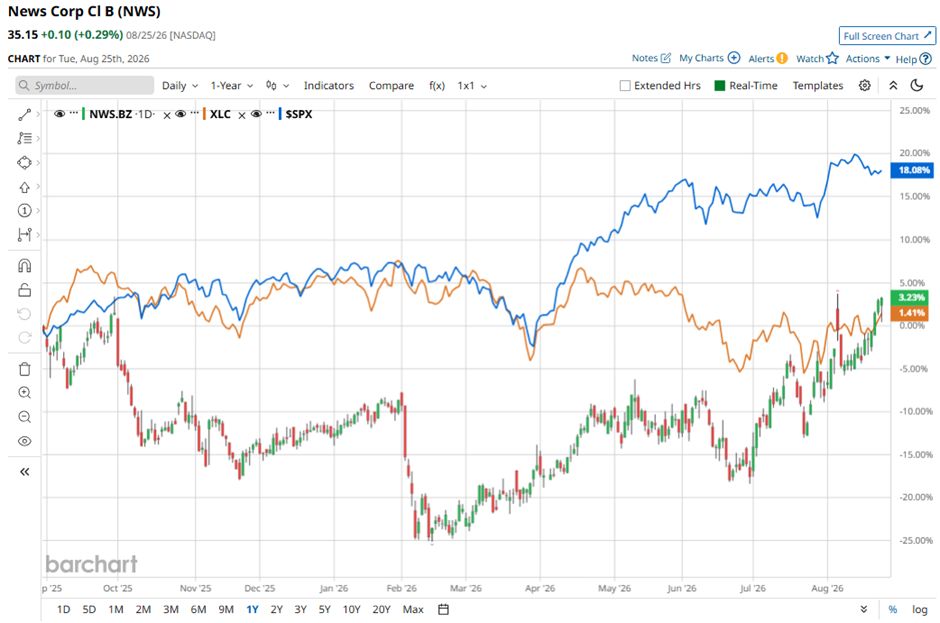Open the Fibonacci and lines tool group
Viewport: 940px width, 623px height.
tap(24, 139)
